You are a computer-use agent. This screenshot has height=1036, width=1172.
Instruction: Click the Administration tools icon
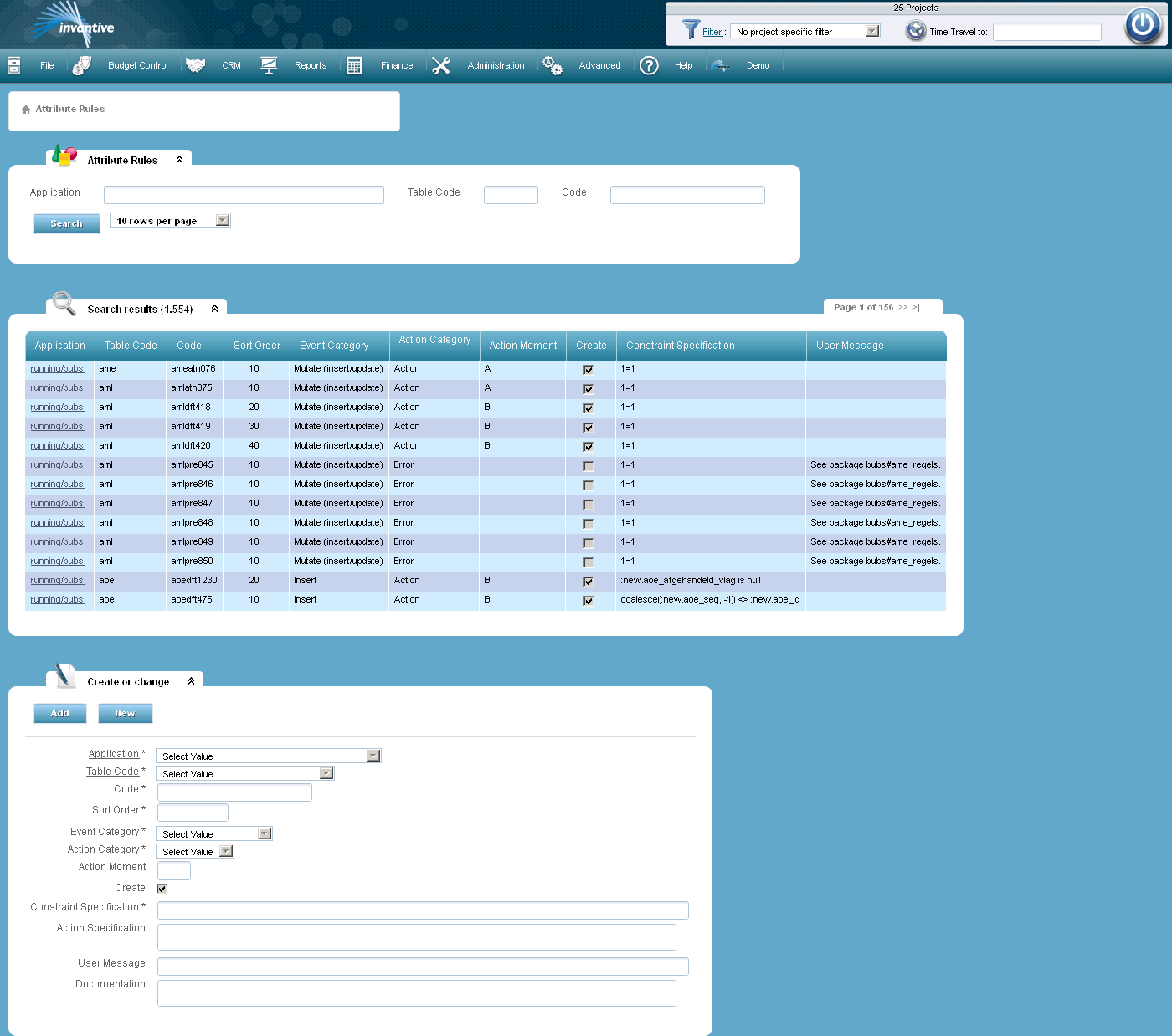coord(441,65)
